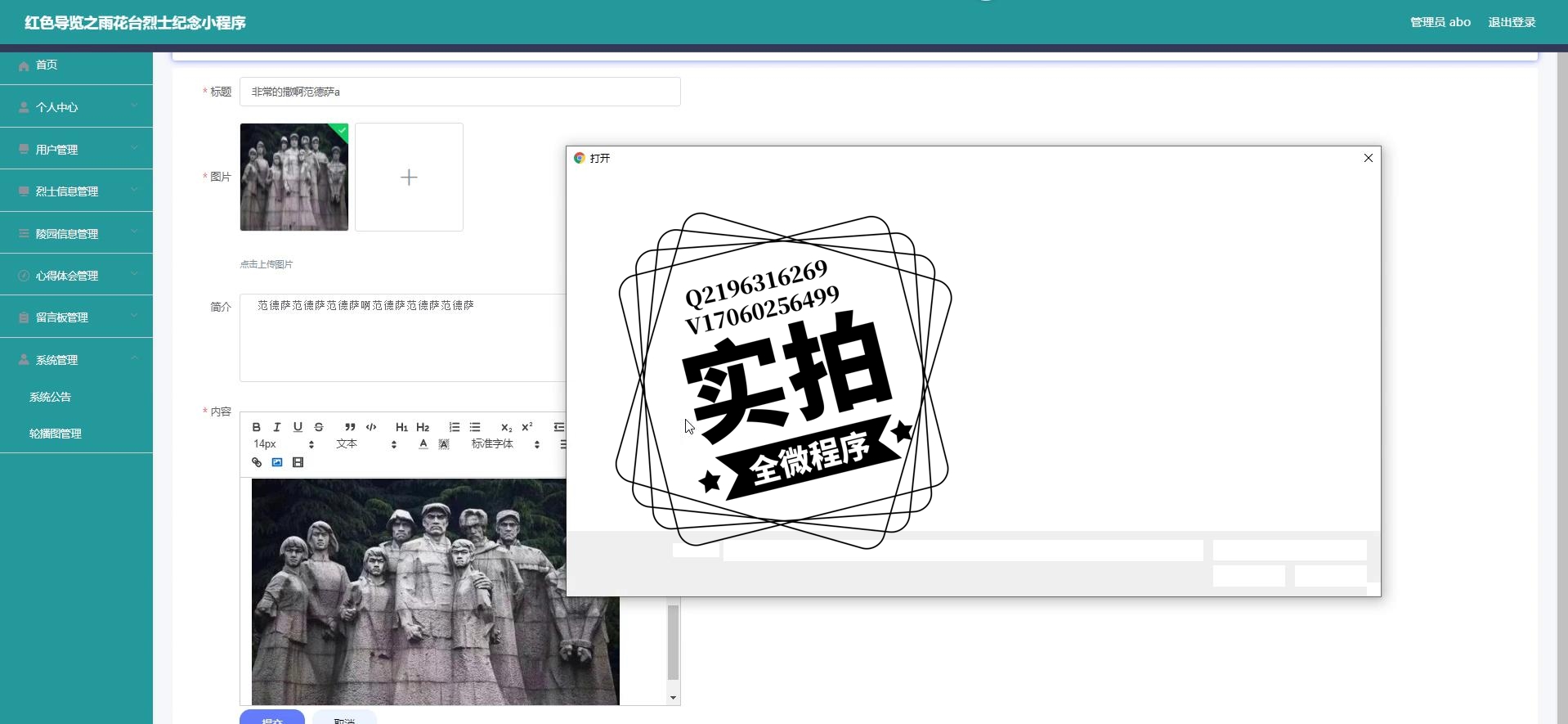Toggle strikethrough formatting in the editor
This screenshot has height=724, width=1568.
click(319, 427)
